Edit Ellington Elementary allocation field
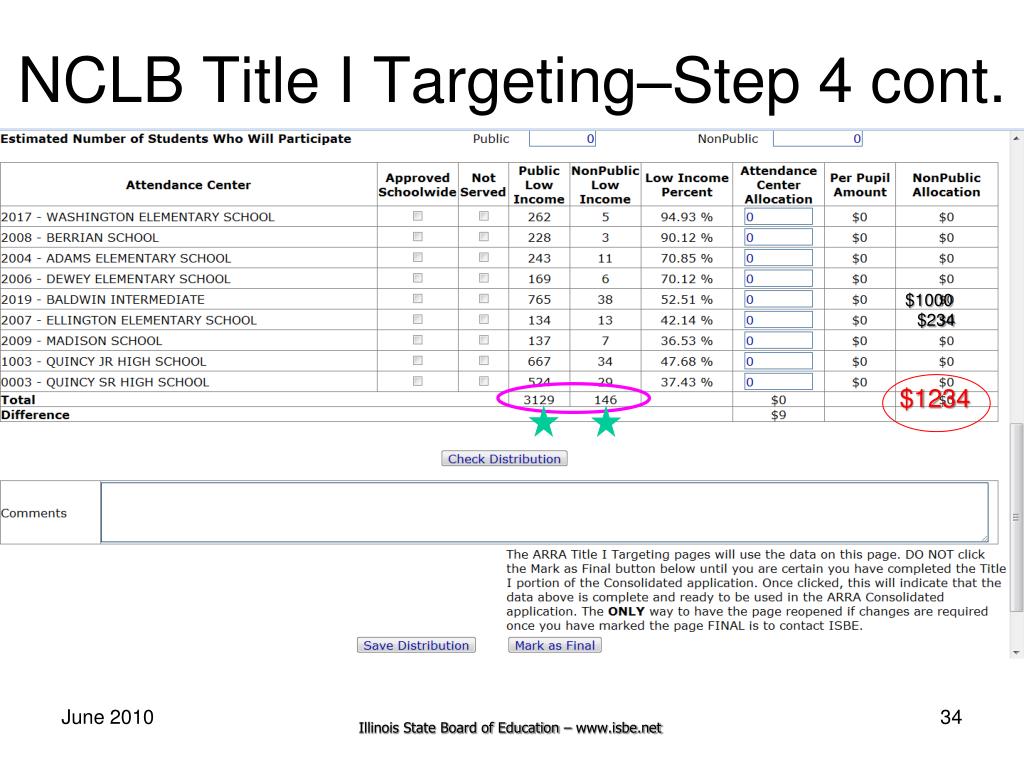This screenshot has height=768, width=1024. tap(778, 320)
